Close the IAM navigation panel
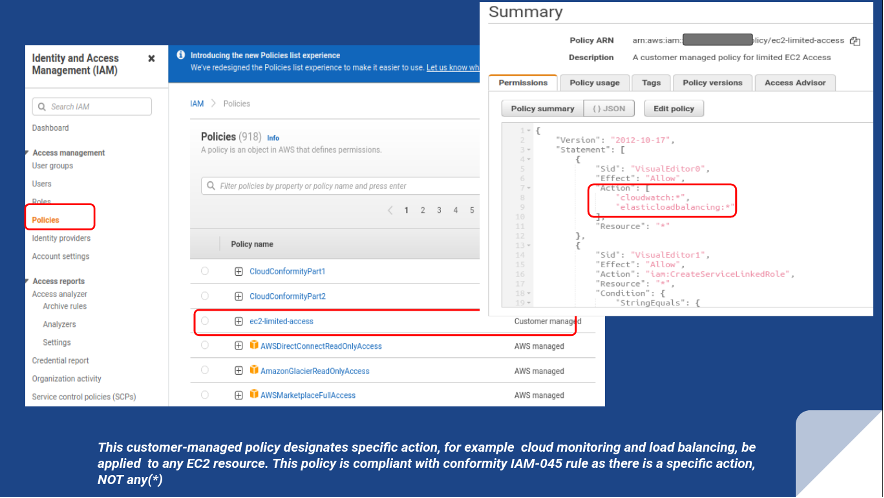Viewport: 884px width, 498px height. 151,59
